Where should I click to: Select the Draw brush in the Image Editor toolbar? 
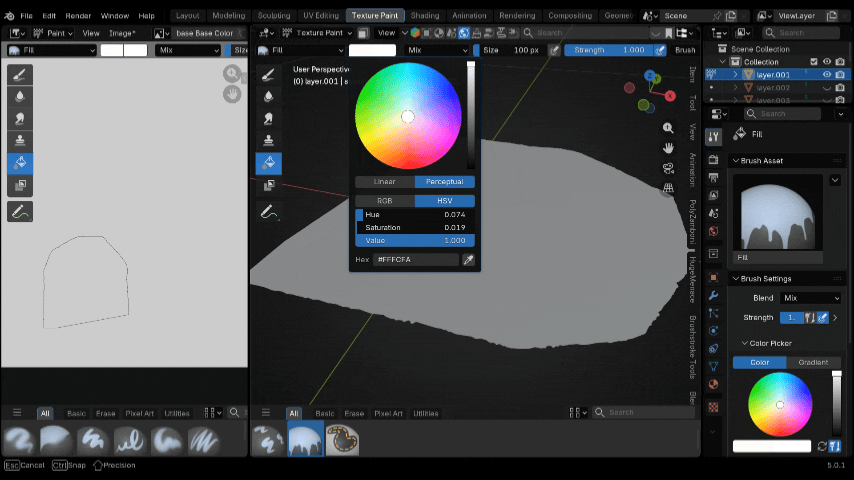[20, 75]
